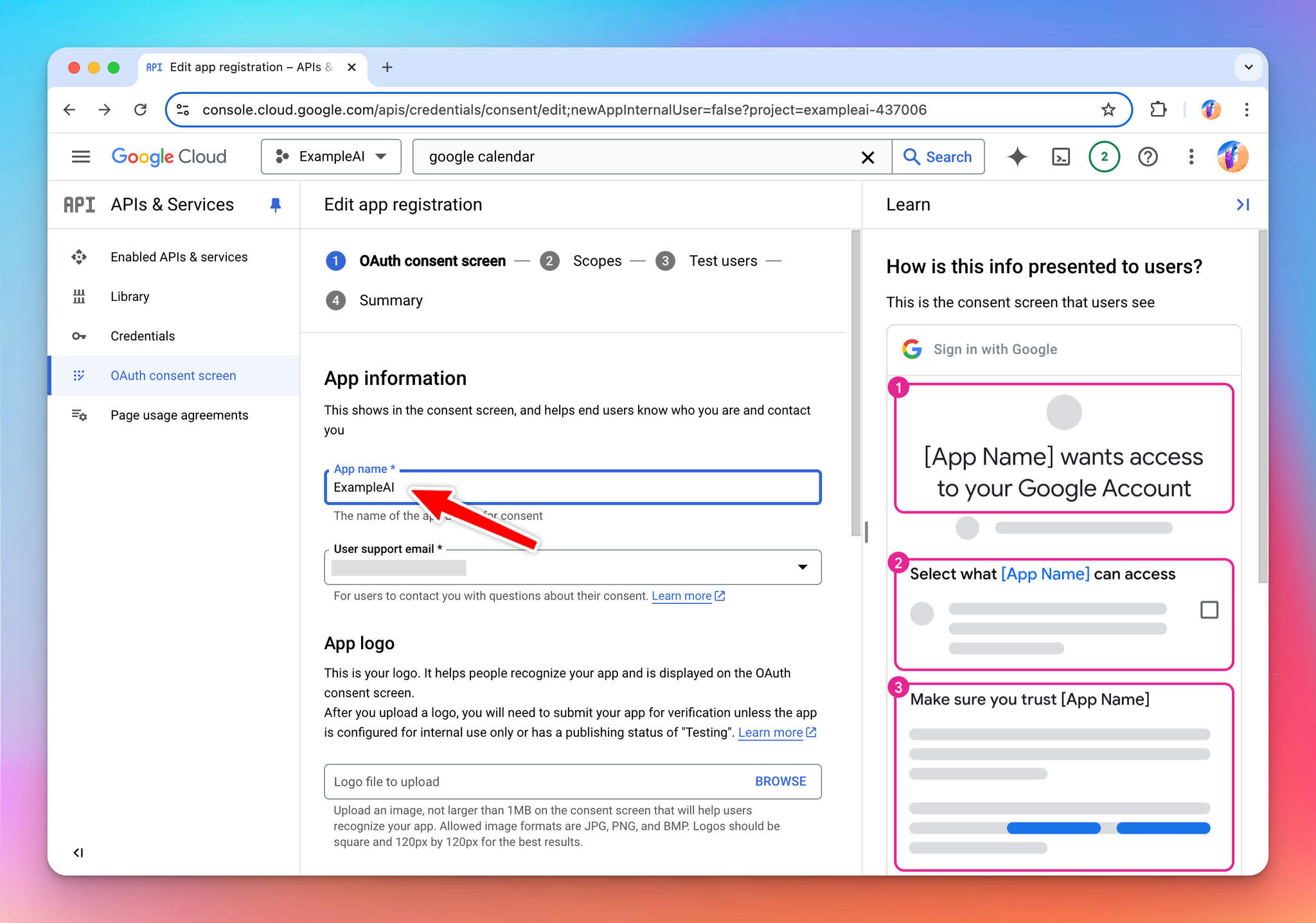Jump to step 4 Summary
Screen dimensions: 1316x923
point(375,301)
